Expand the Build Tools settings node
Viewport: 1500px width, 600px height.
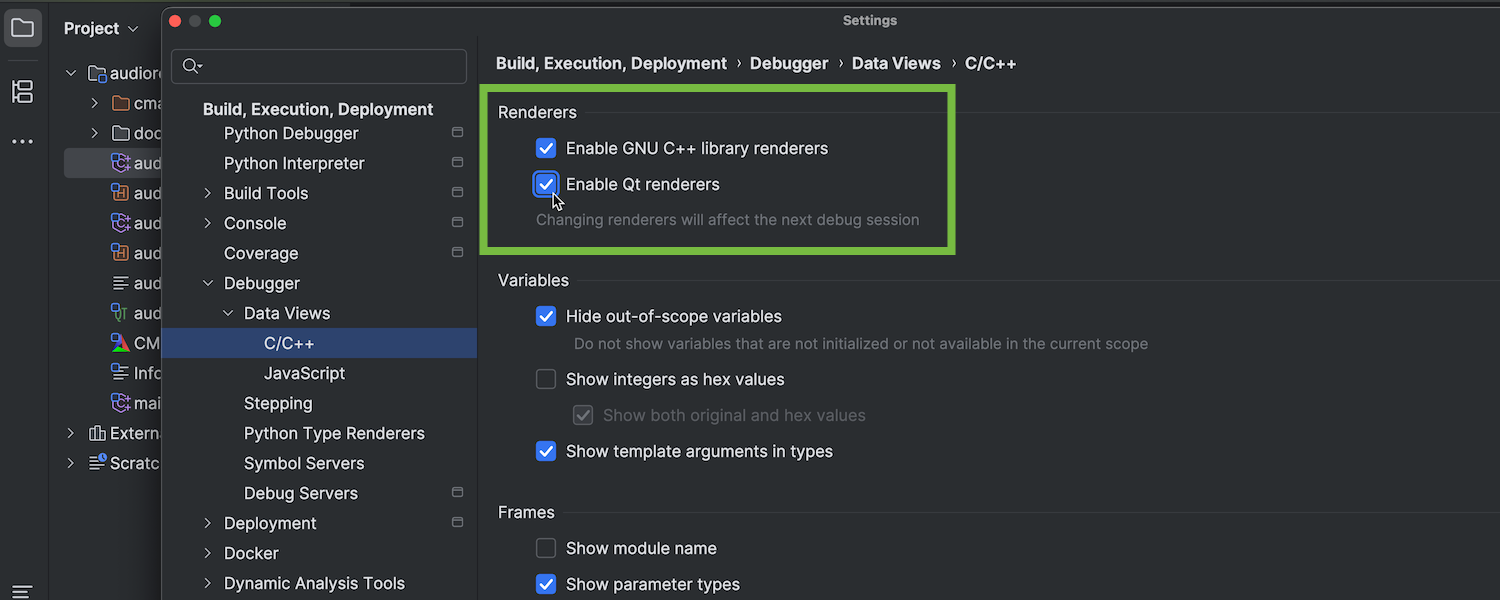pyautogui.click(x=208, y=193)
